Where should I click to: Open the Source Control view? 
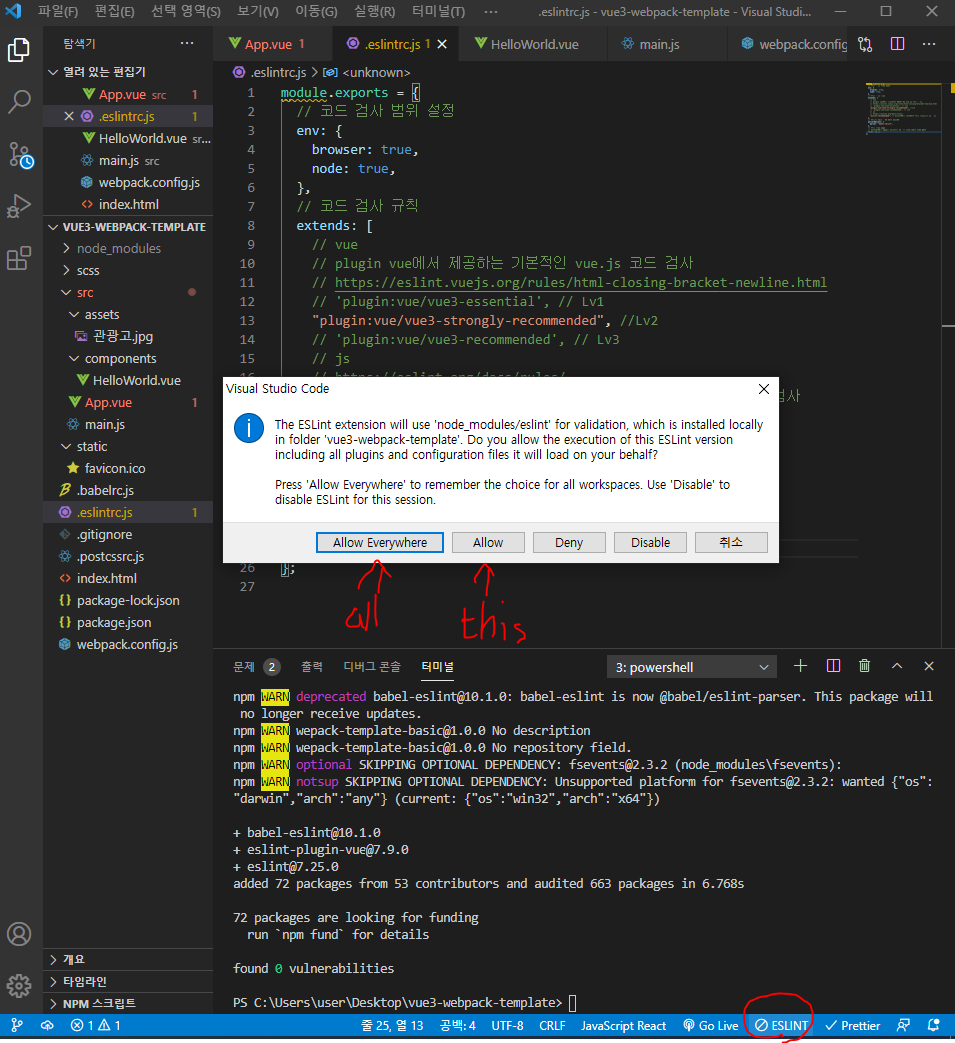(20, 154)
